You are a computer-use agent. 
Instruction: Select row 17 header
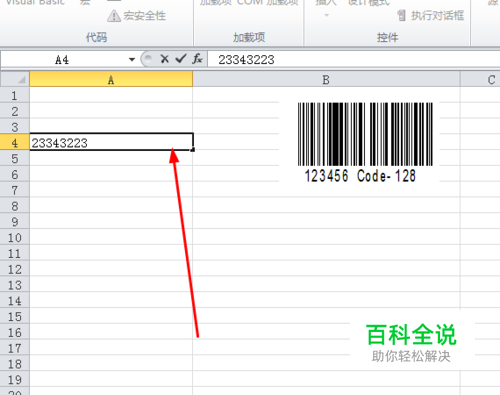pos(15,348)
